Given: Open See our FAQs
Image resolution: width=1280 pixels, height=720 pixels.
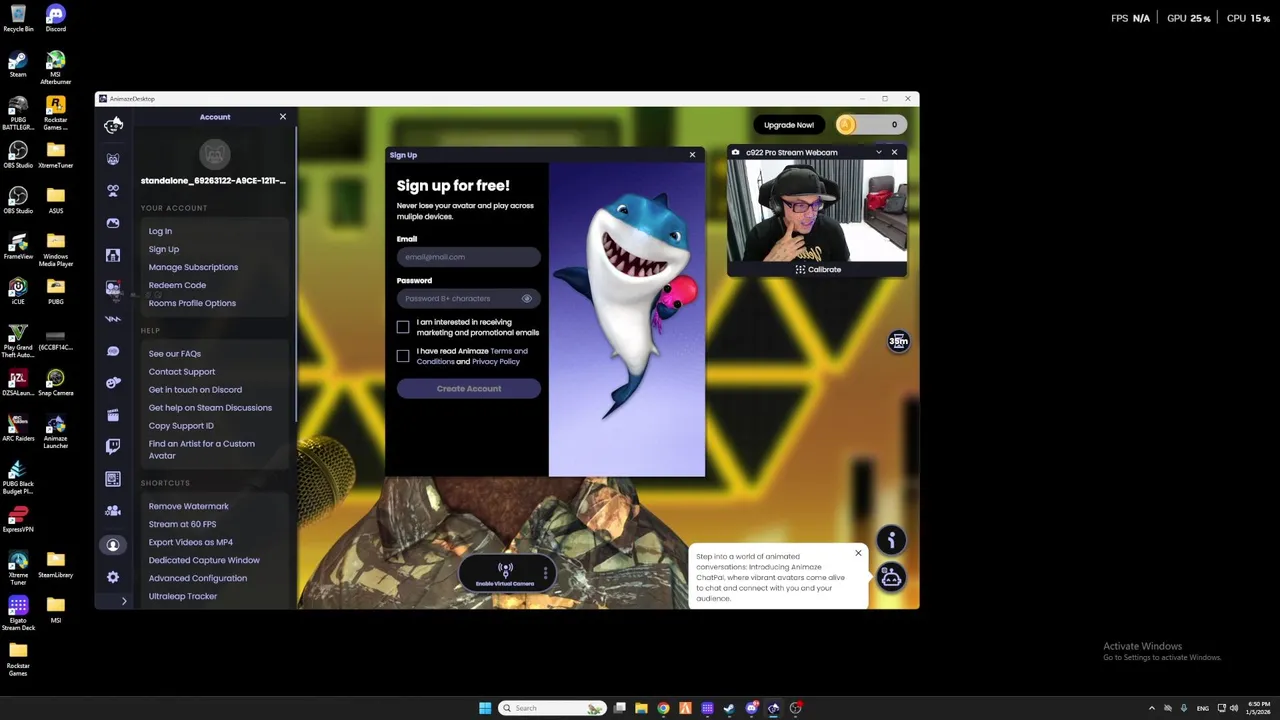Looking at the screenshot, I should tap(175, 353).
